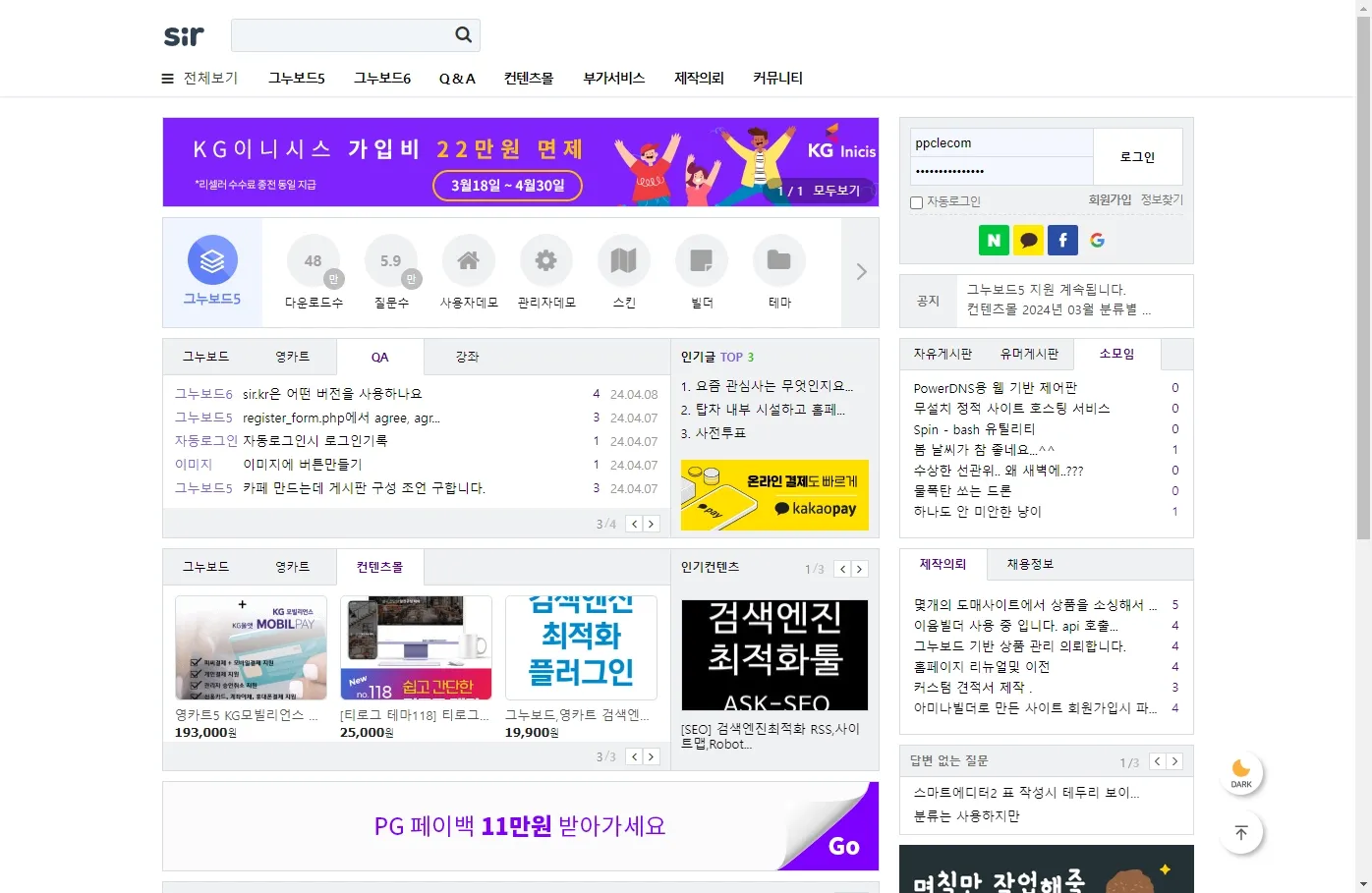Go to the previous QA list page
The image size is (1372, 893).
tap(634, 524)
